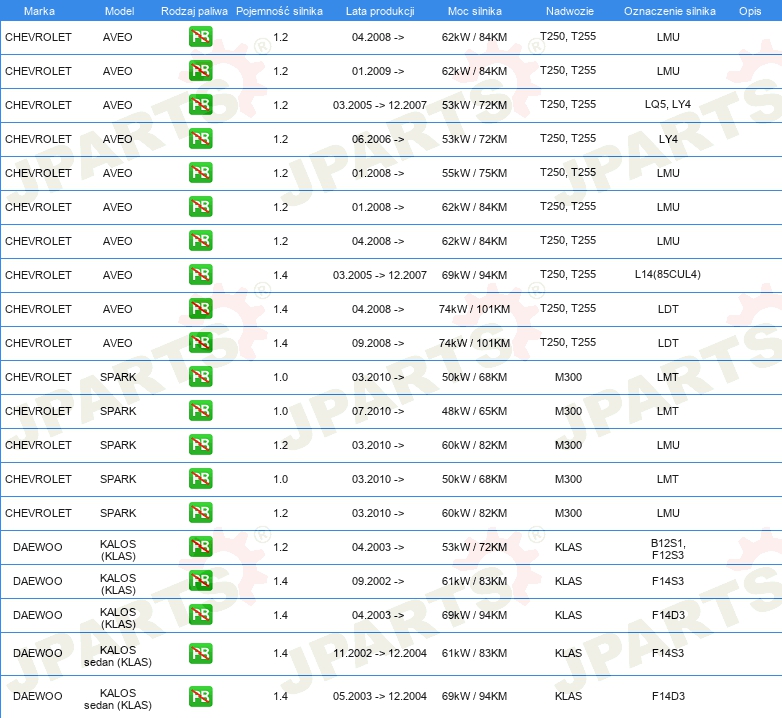Click fuel icon in SPARK 07.2010 row
The height and width of the screenshot is (718, 782).
click(x=200, y=411)
